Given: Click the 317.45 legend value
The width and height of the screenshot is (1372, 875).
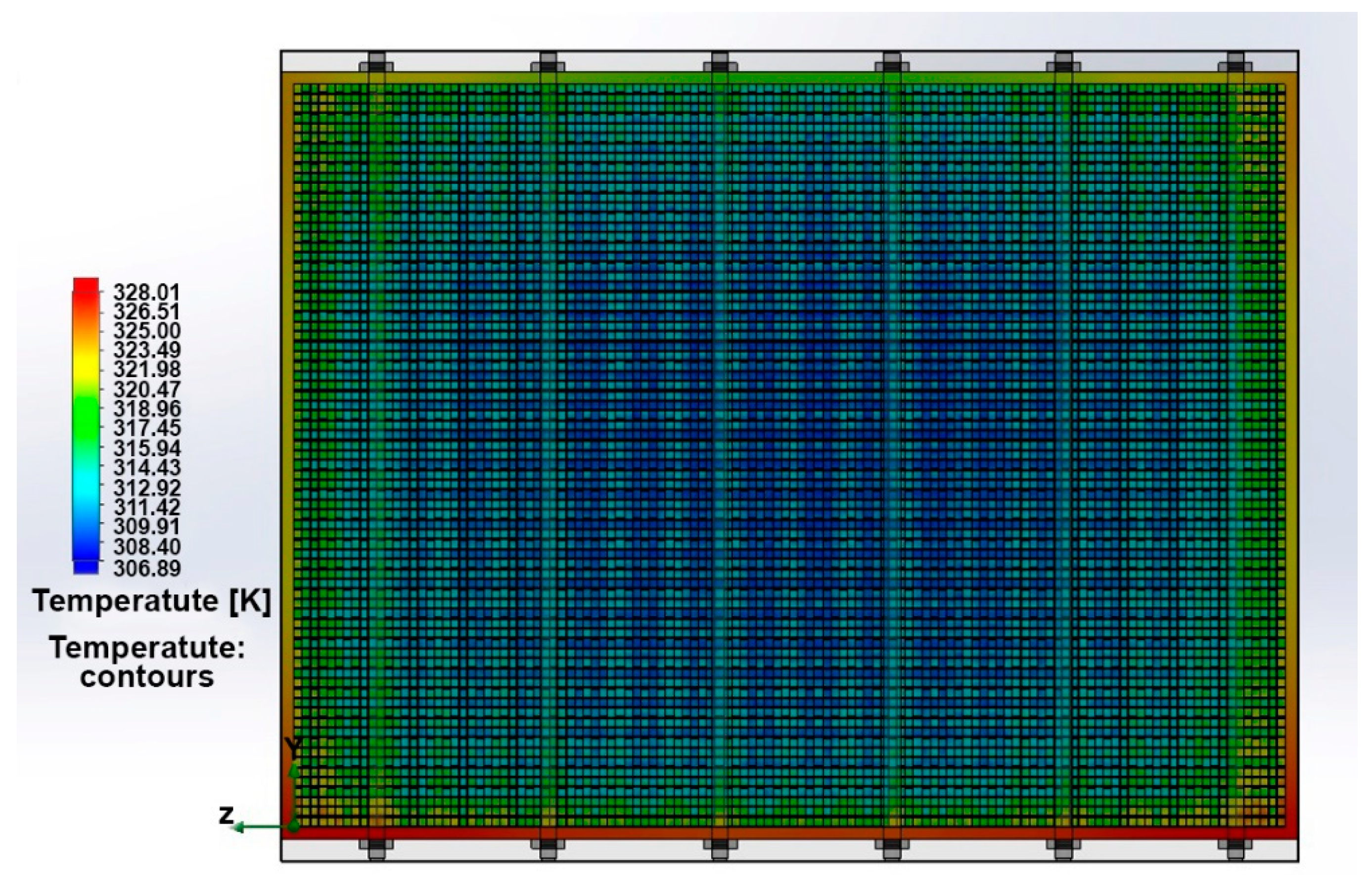Looking at the screenshot, I should [146, 428].
